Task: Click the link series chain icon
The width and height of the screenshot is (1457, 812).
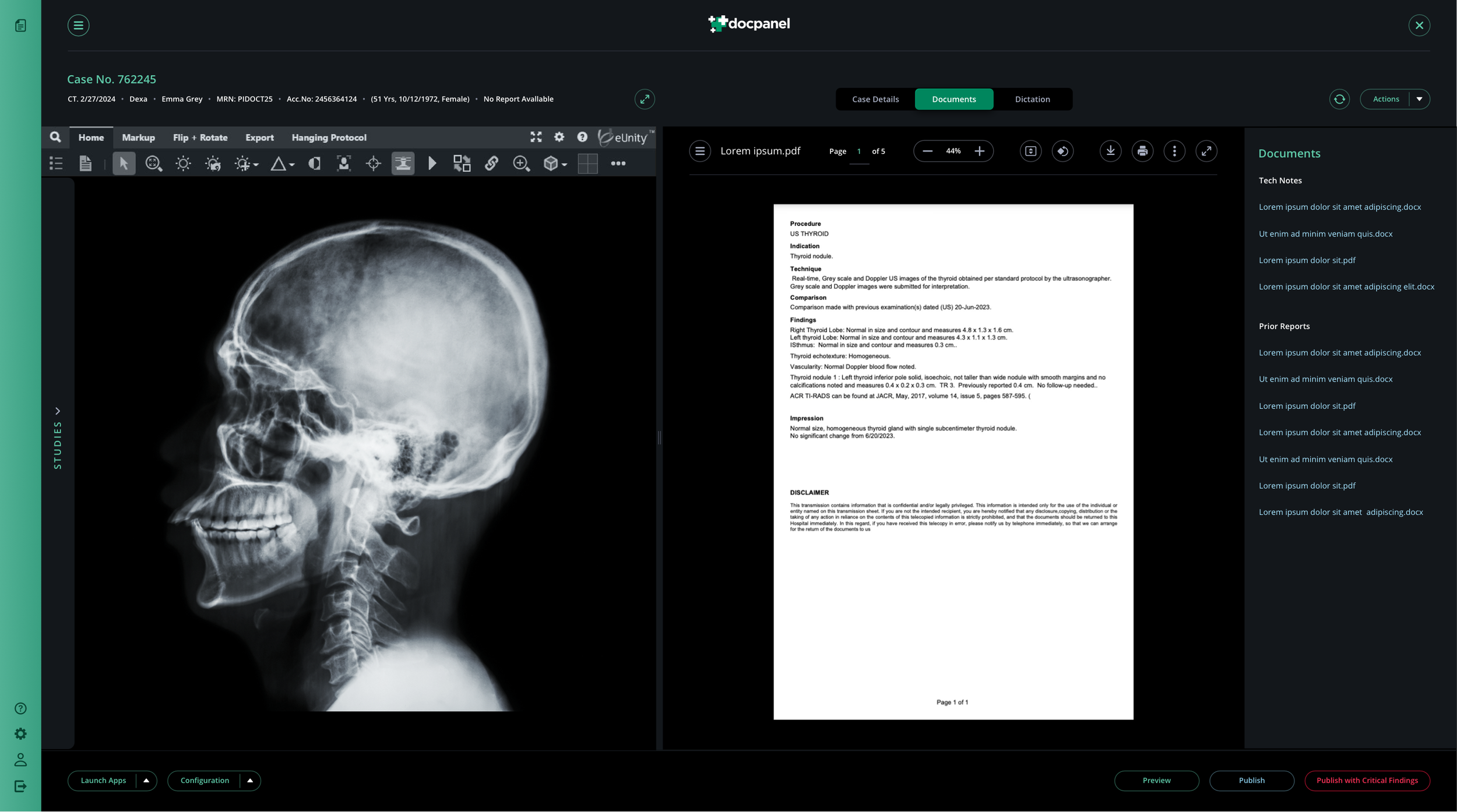Action: [x=491, y=164]
